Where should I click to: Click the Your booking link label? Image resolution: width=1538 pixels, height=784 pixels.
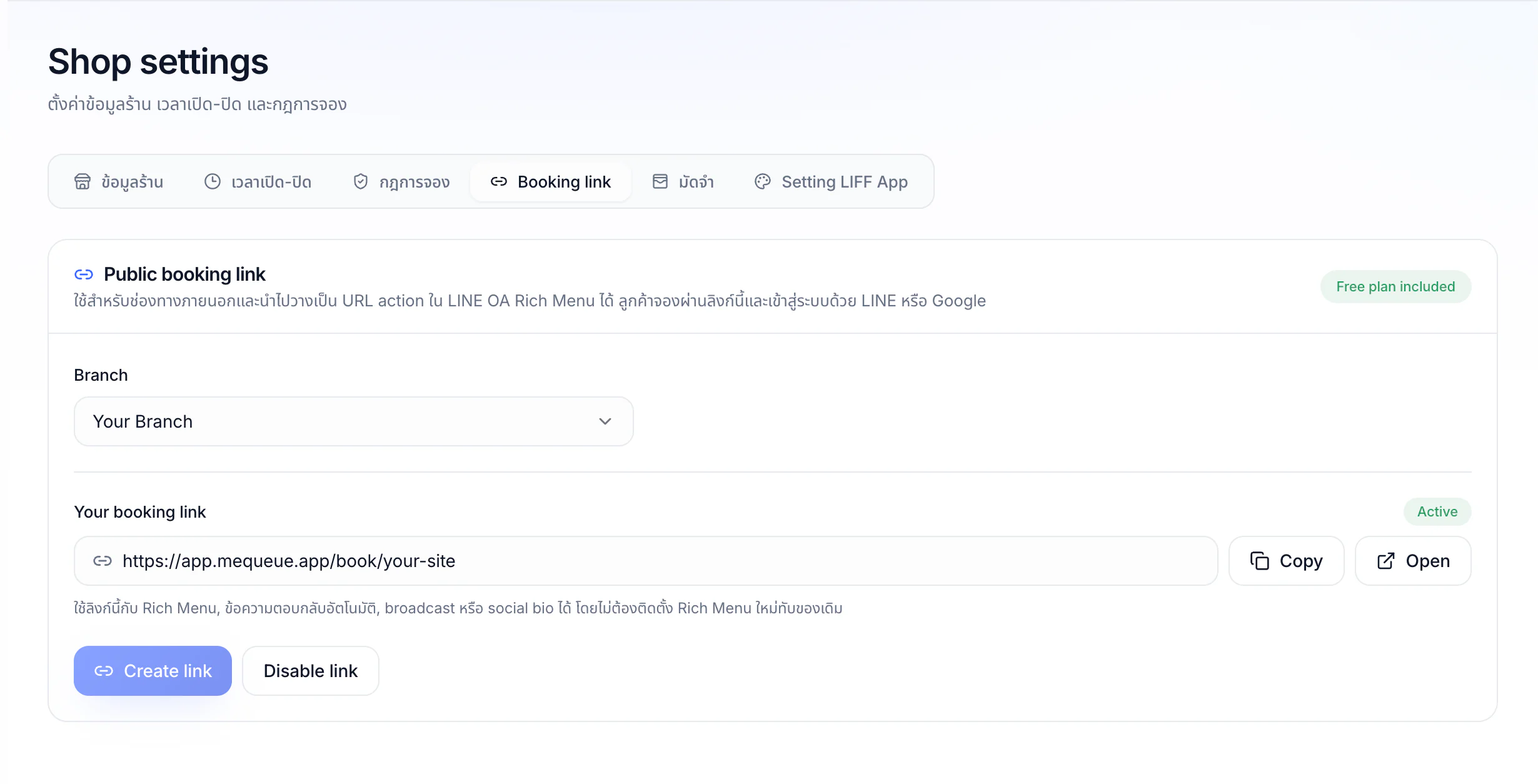[x=140, y=512]
